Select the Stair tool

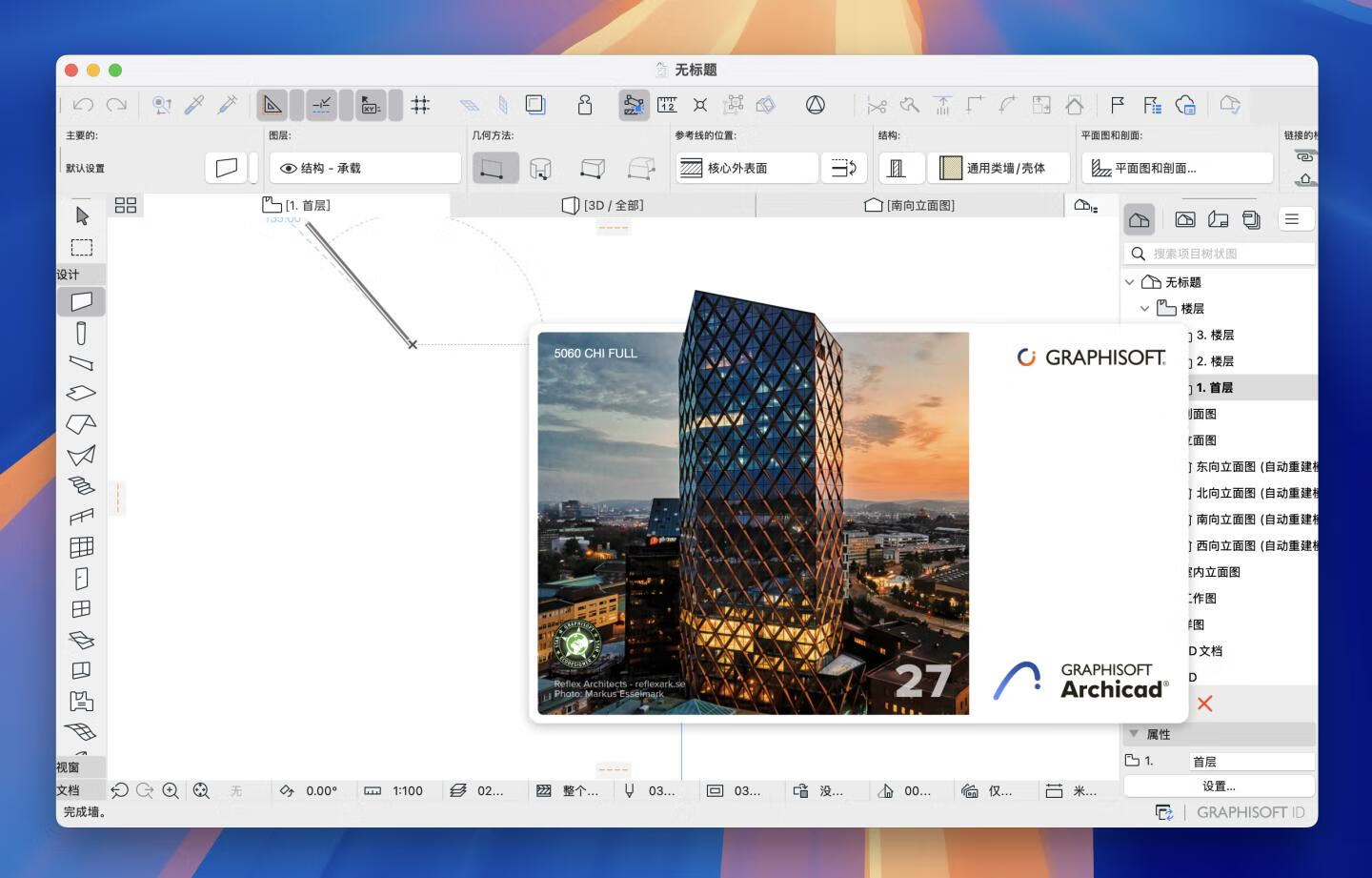coord(81,485)
